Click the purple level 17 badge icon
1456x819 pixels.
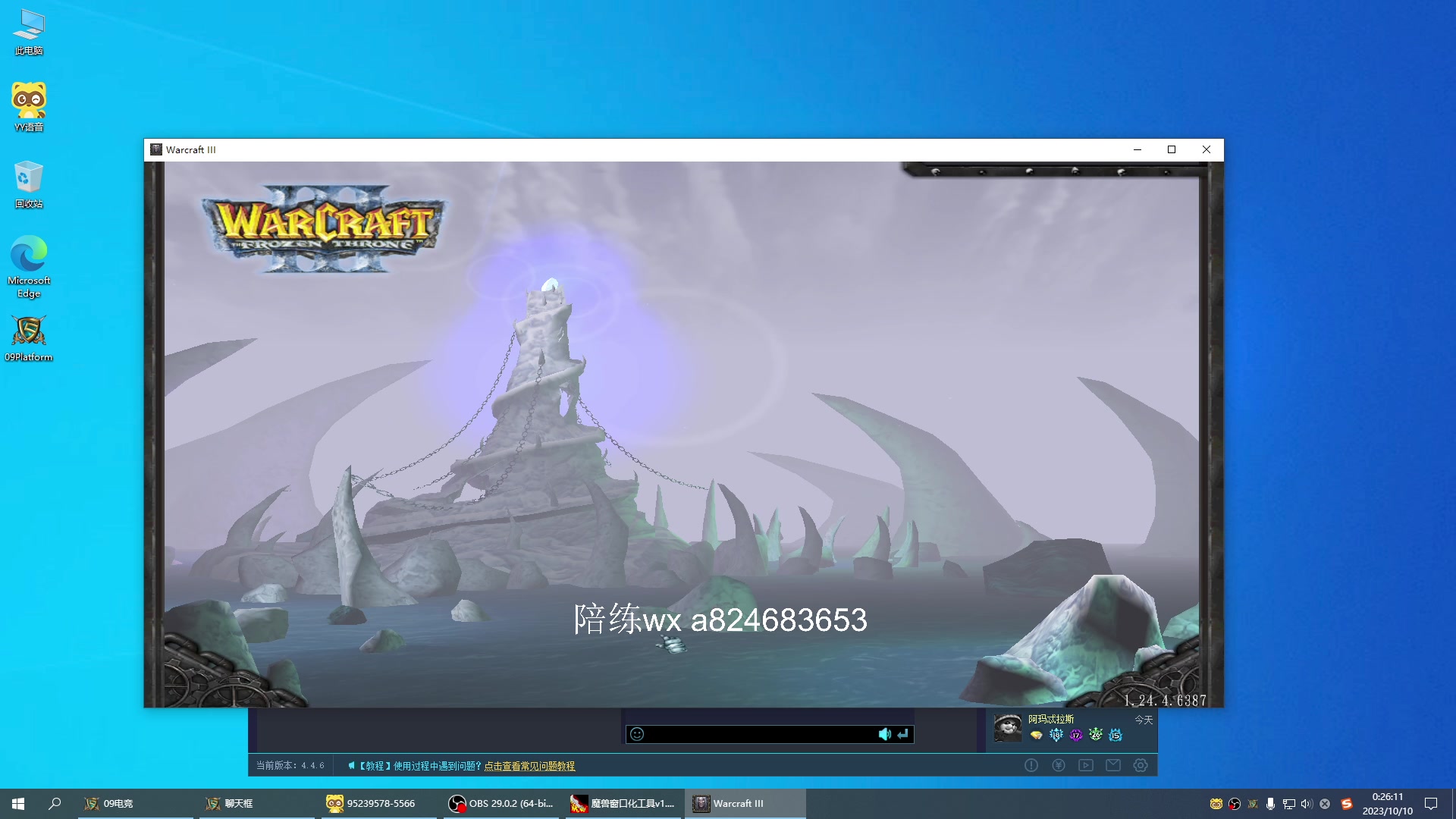click(1076, 735)
